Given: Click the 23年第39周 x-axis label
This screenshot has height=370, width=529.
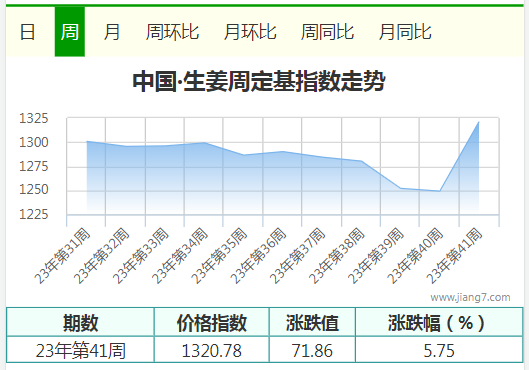Looking at the screenshot, I should click(x=376, y=256).
